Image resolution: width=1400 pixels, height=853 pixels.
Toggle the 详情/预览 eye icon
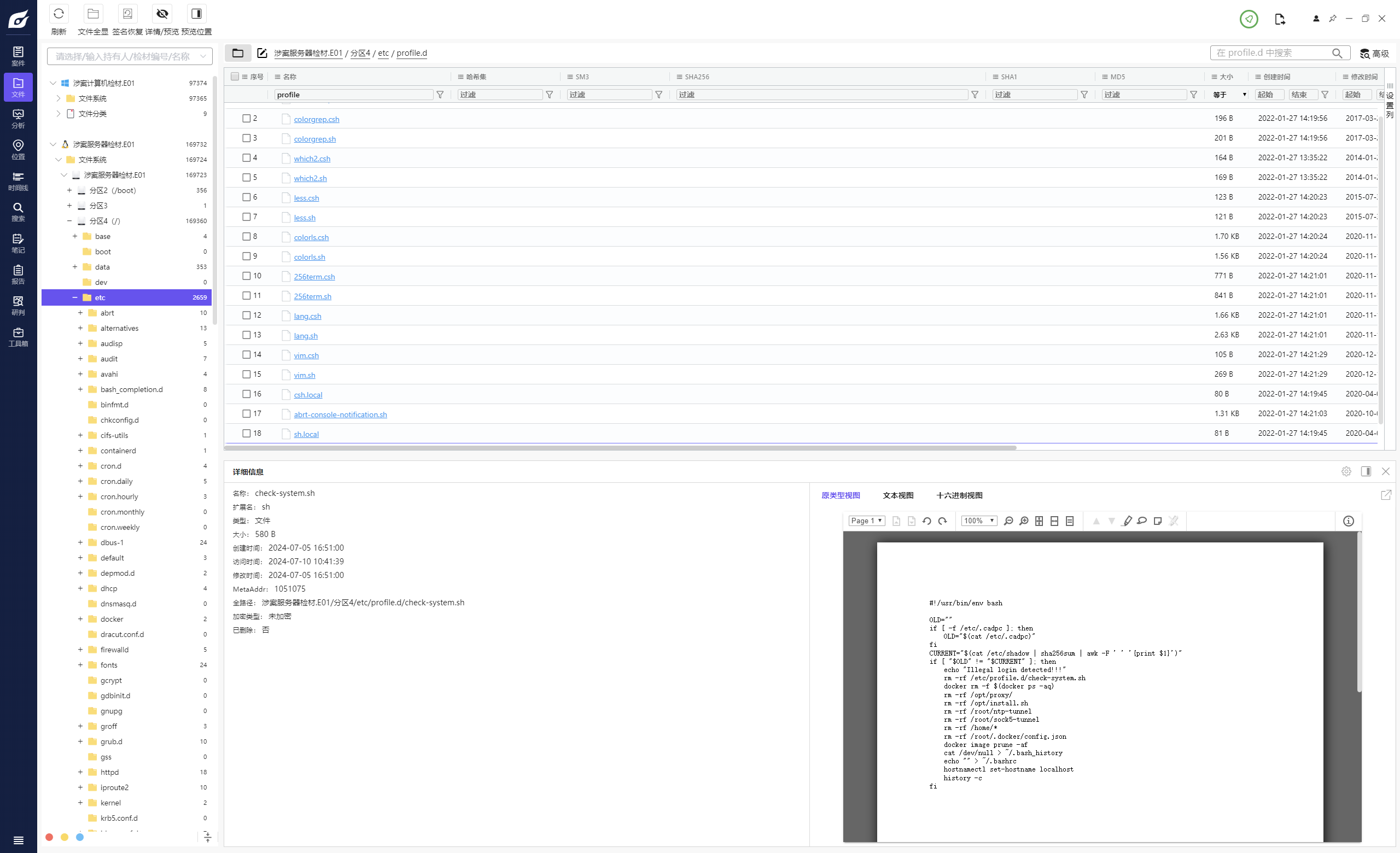(x=162, y=14)
